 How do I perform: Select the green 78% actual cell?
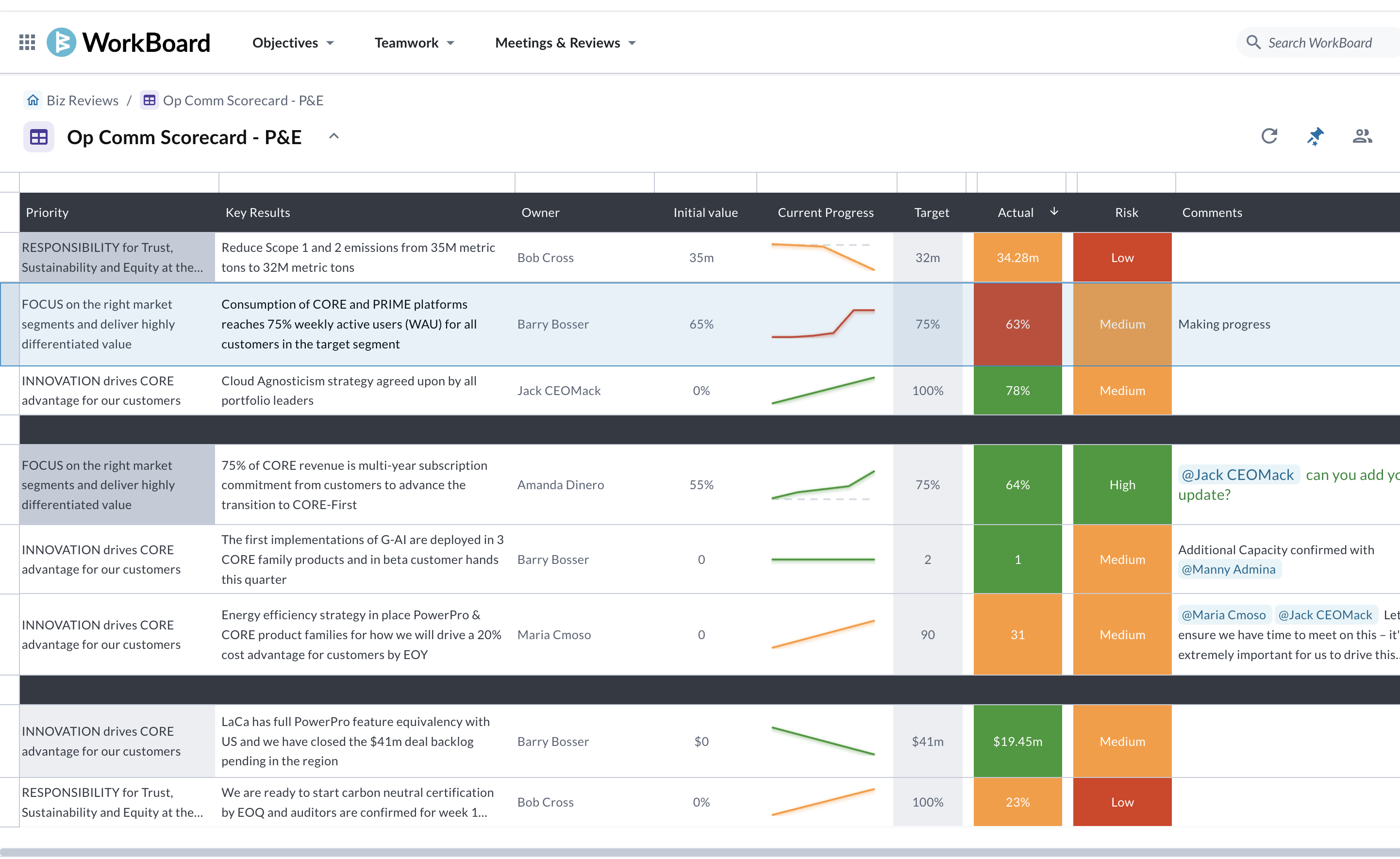point(1017,390)
